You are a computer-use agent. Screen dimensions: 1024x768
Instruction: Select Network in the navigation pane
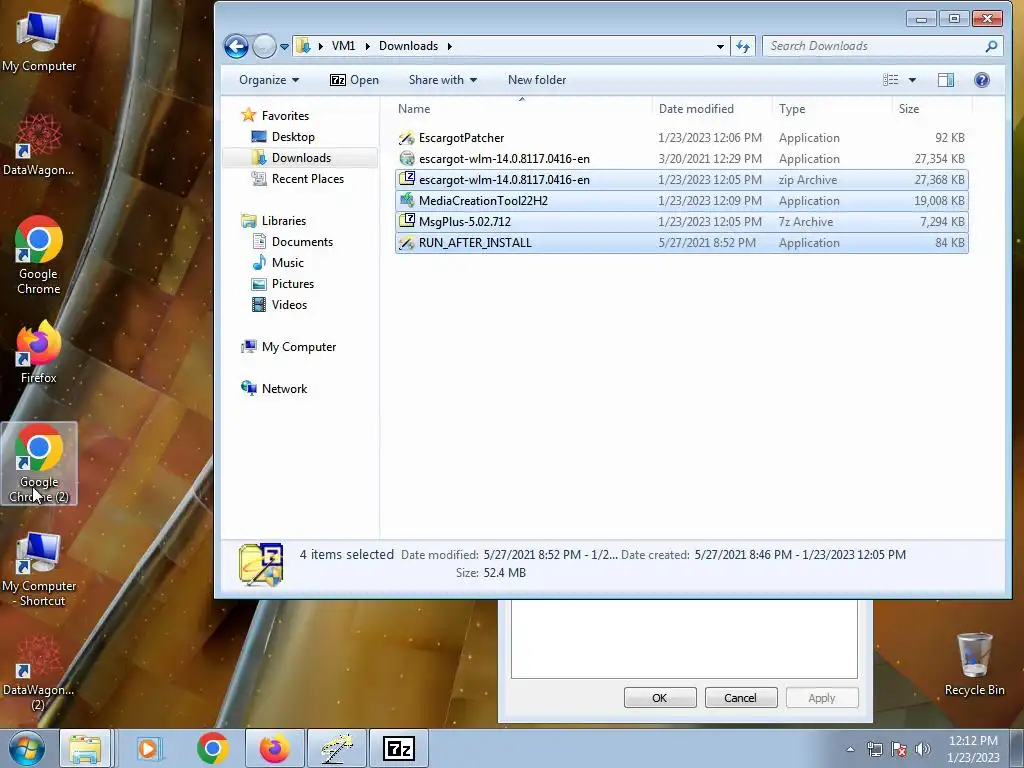[274, 389]
